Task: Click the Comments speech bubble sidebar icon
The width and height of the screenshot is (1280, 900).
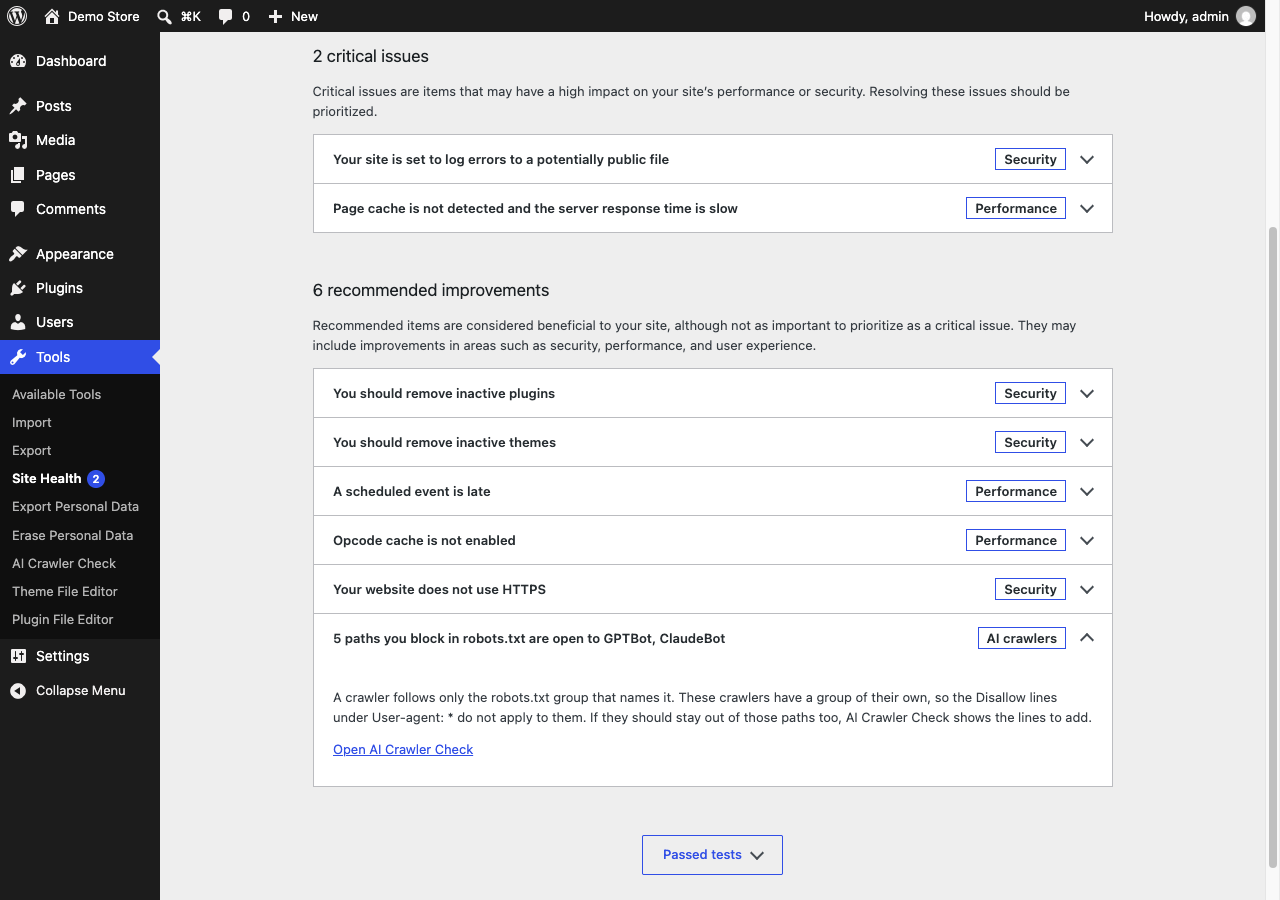Action: click(x=18, y=209)
